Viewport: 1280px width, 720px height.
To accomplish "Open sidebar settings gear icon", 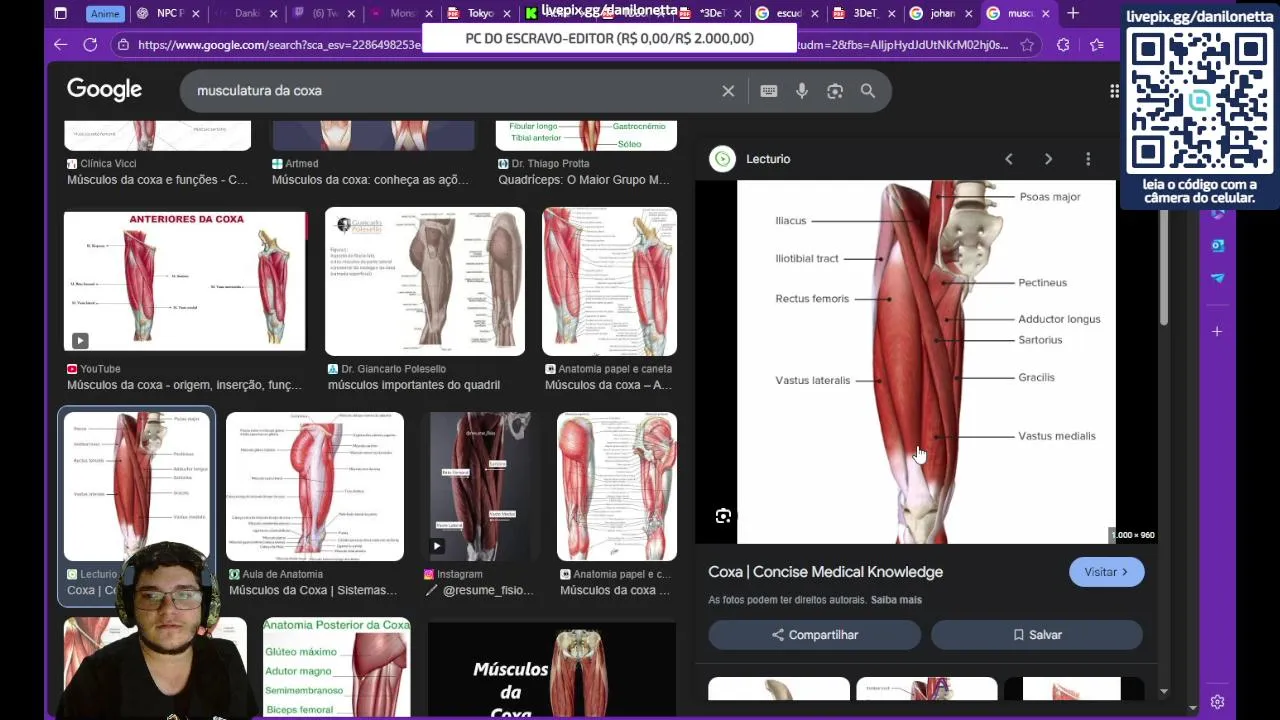I will tap(1217, 702).
